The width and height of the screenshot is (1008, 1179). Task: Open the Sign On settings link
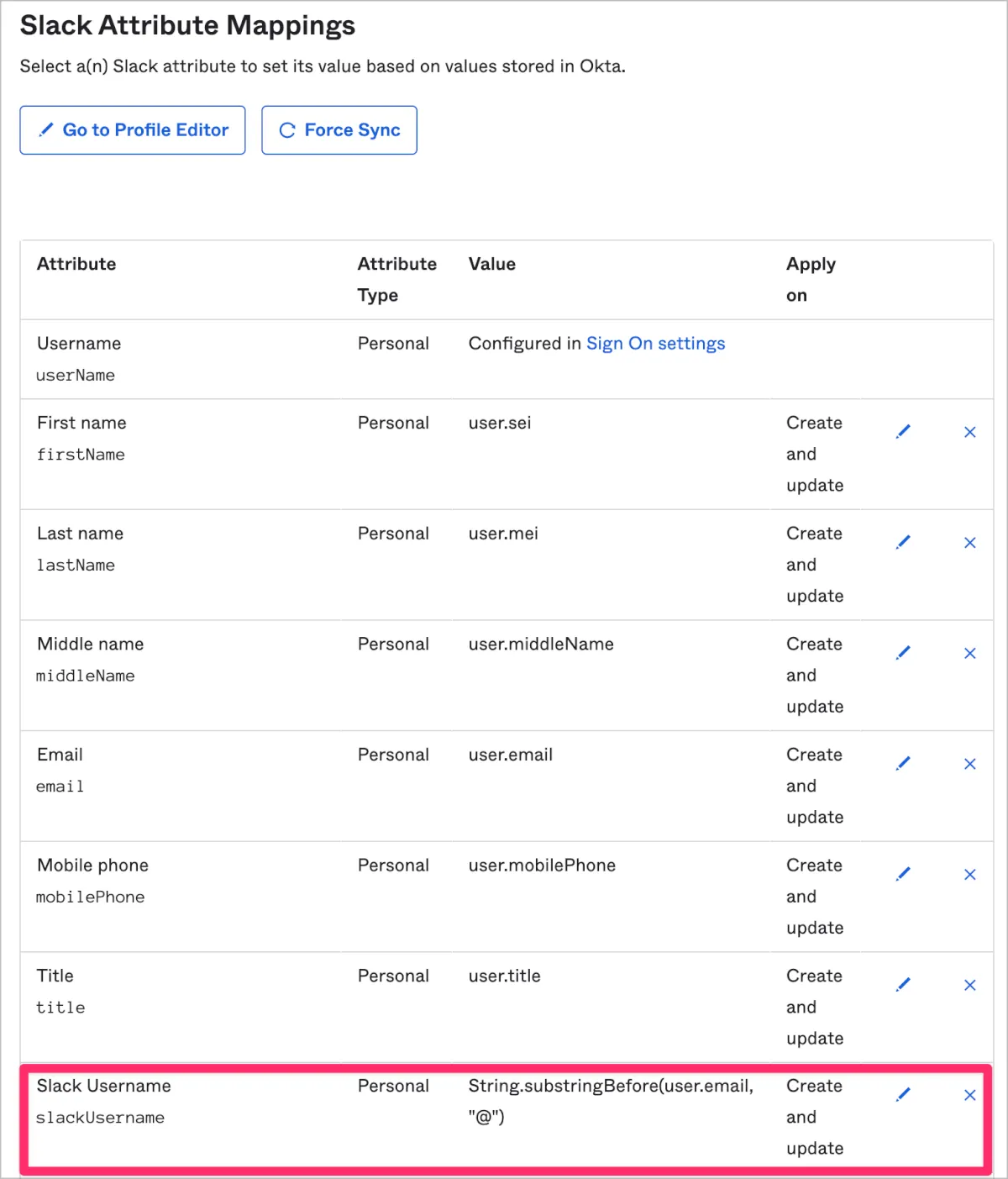click(655, 344)
